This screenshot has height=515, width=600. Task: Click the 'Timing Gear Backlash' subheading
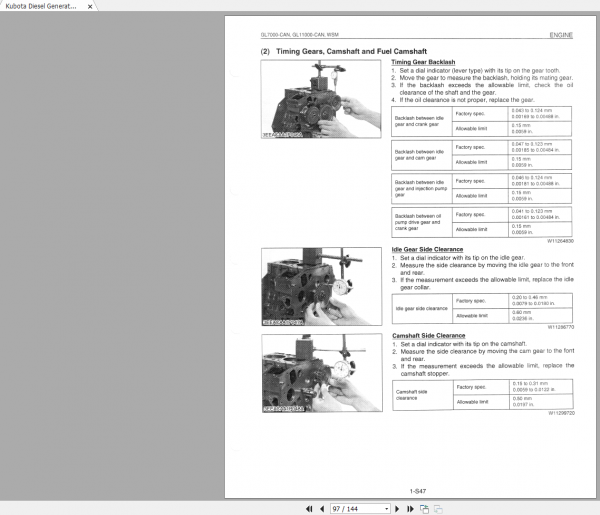423,62
